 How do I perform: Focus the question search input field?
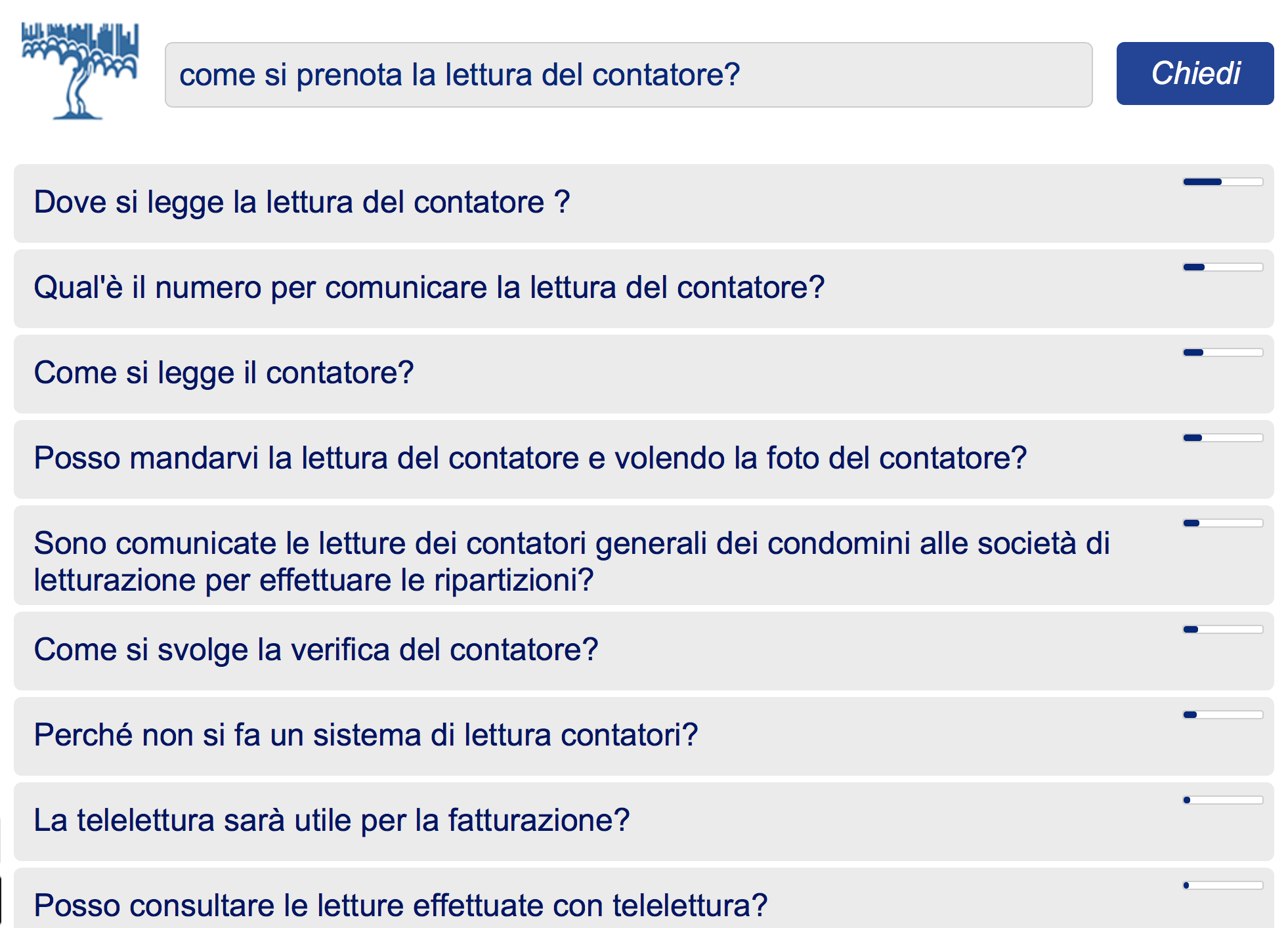click(x=628, y=75)
